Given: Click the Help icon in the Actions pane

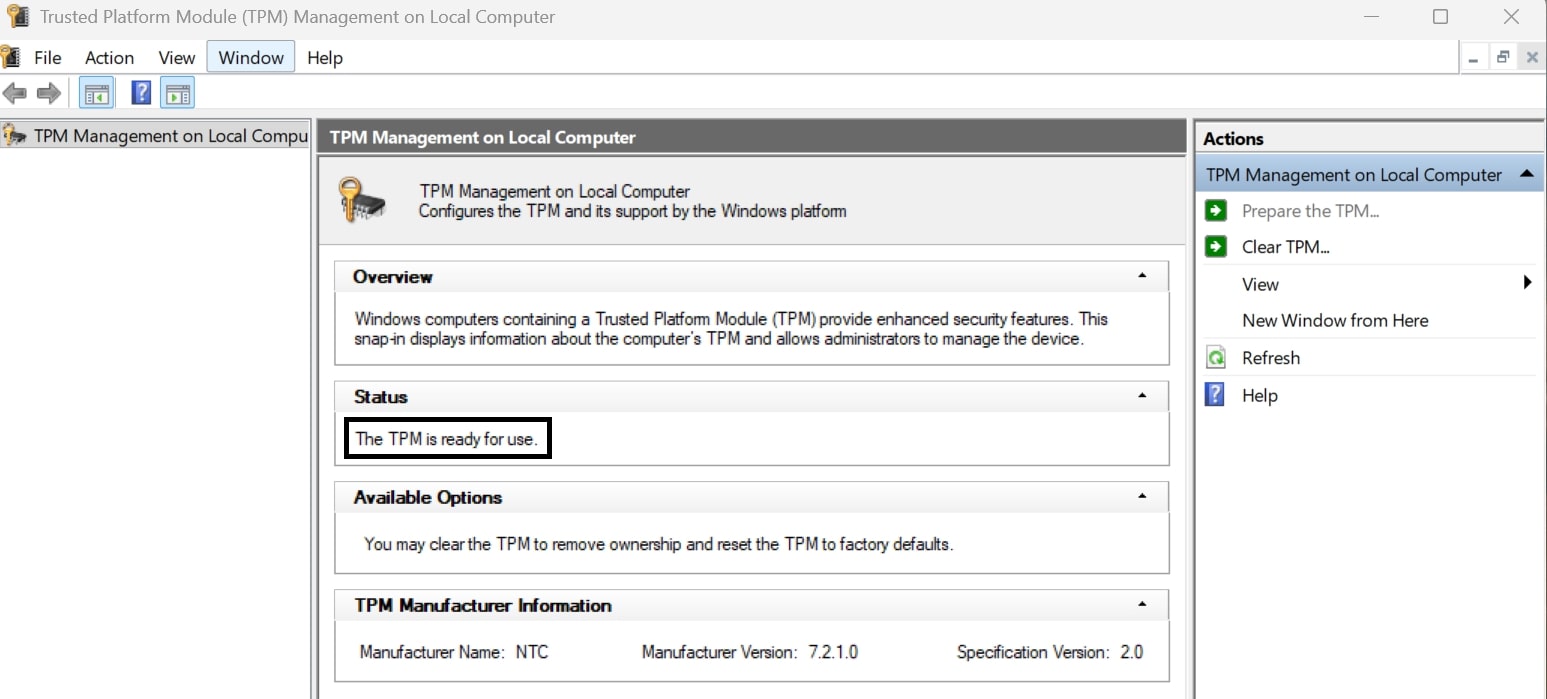Looking at the screenshot, I should coord(1216,395).
